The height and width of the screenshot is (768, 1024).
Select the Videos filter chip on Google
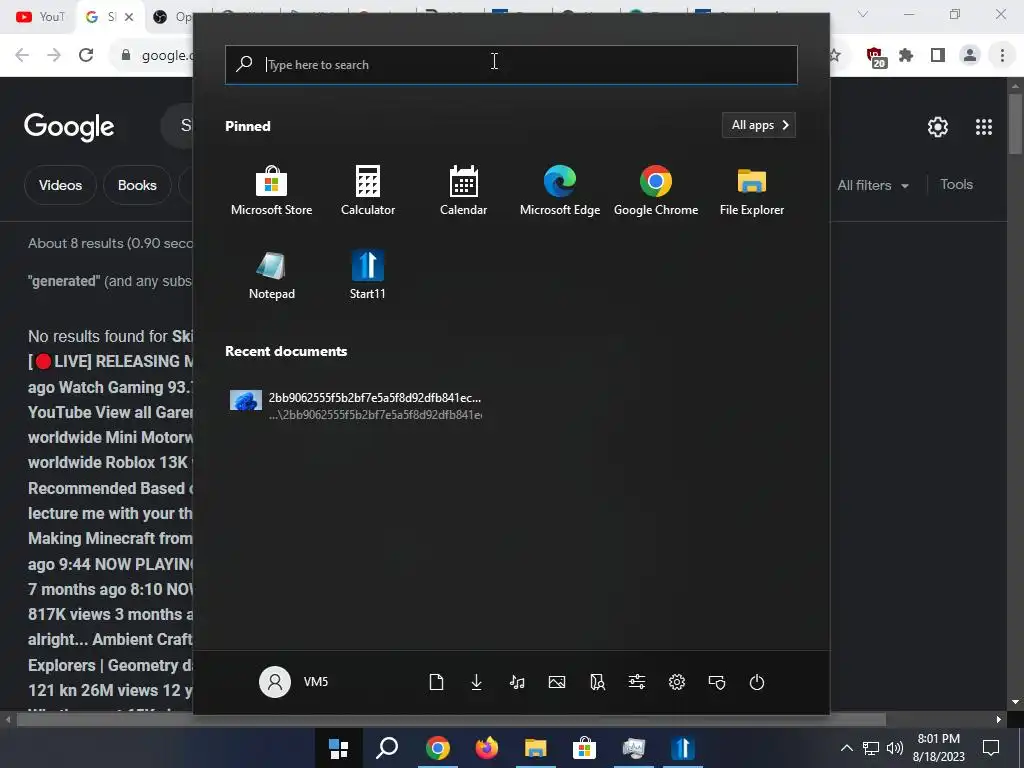tap(60, 185)
